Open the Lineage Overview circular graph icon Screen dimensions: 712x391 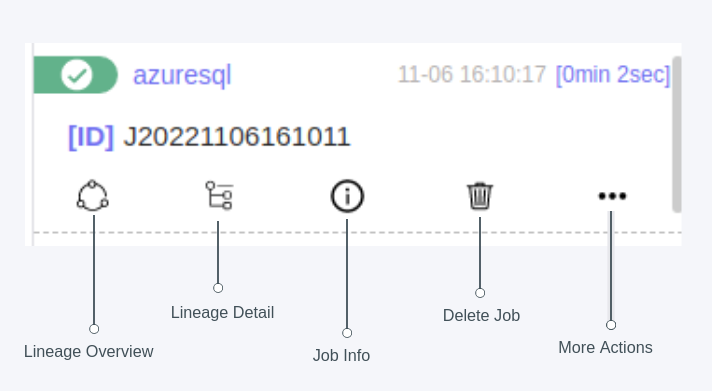[x=93, y=196]
